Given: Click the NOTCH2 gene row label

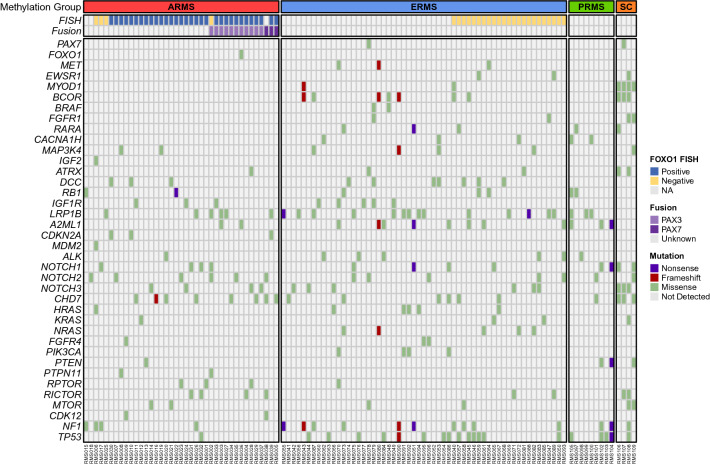Looking at the screenshot, I should pos(61,277).
